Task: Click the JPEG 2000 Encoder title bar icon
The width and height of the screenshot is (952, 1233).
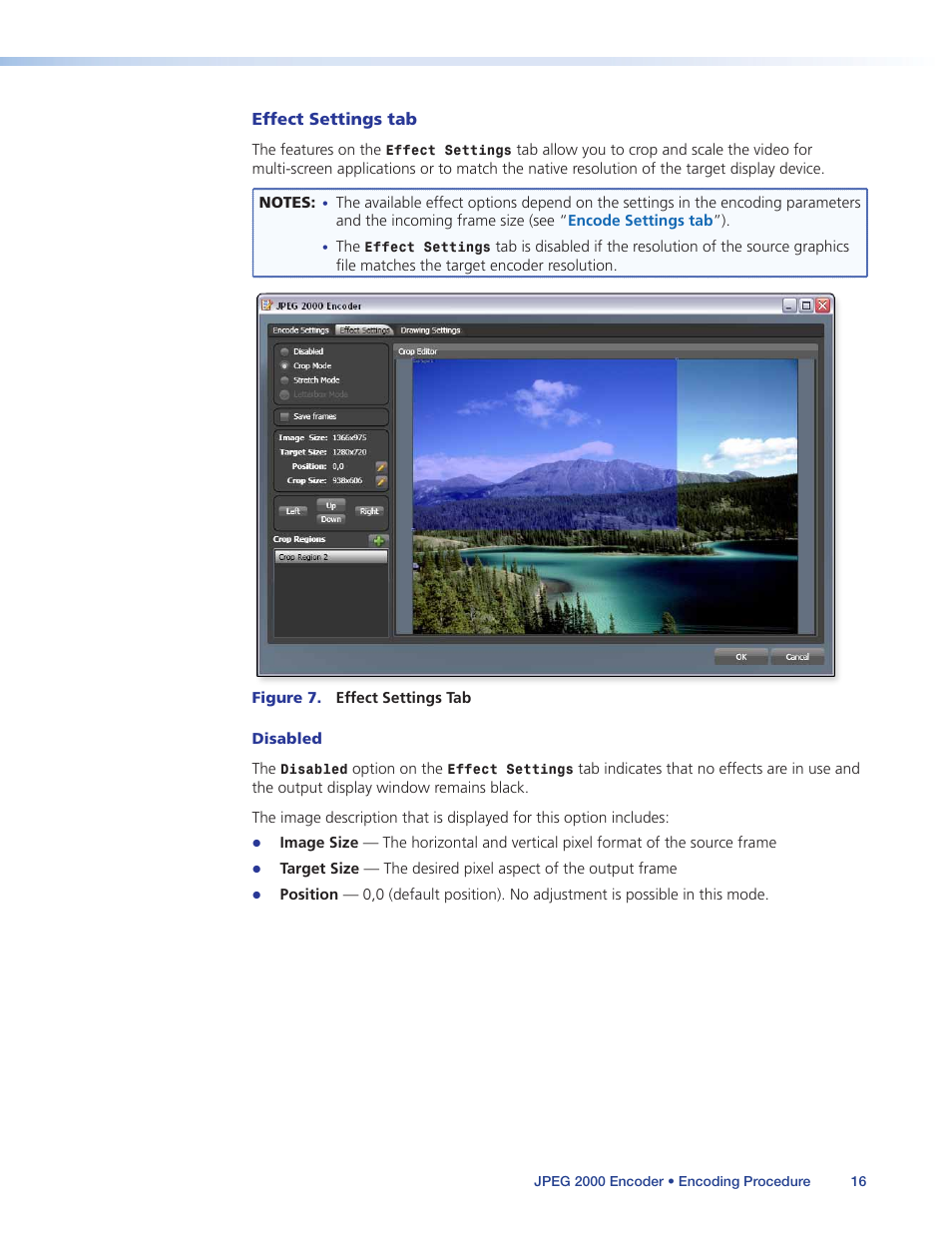Action: (266, 306)
